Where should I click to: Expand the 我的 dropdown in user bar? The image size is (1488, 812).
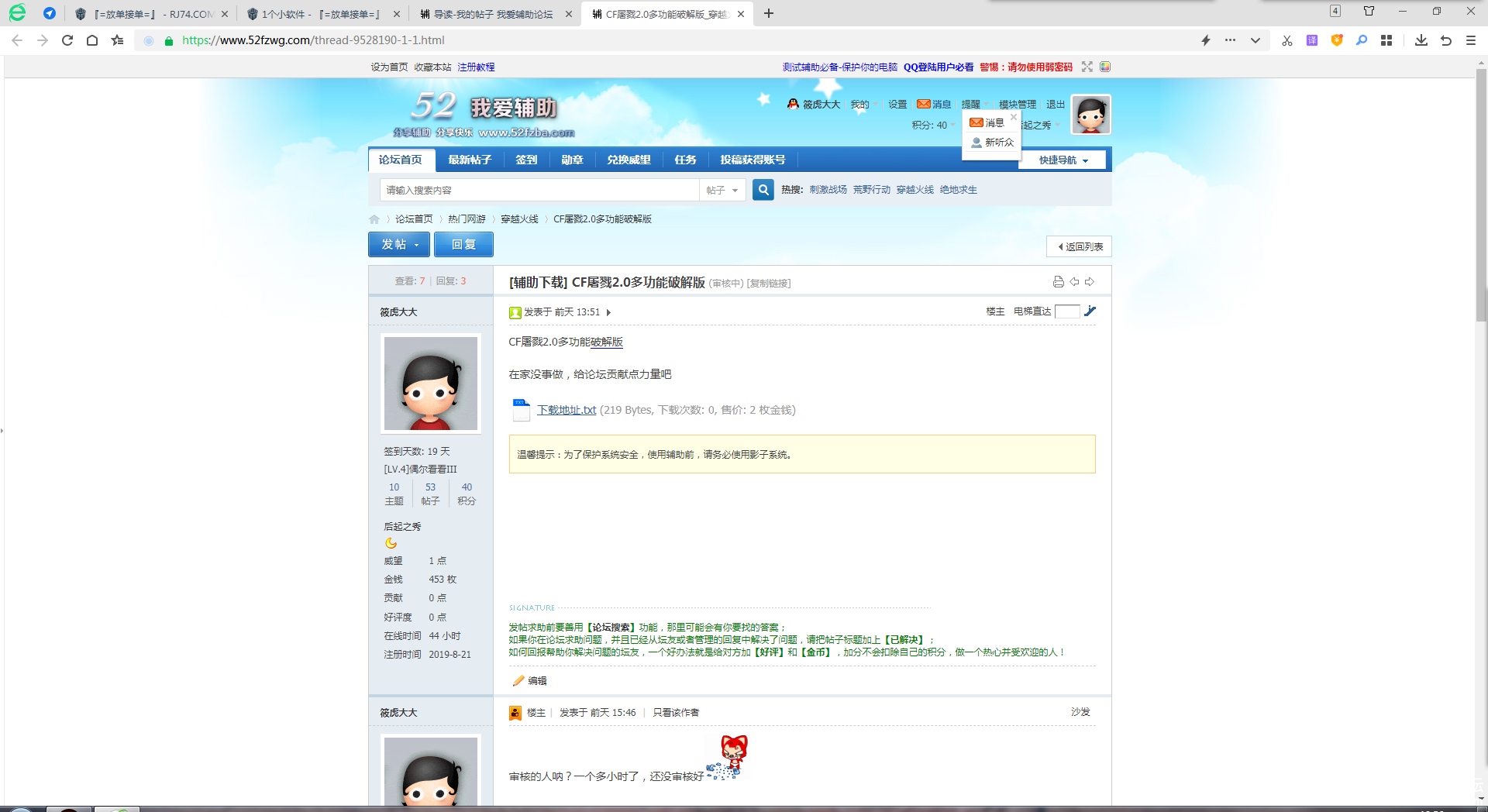pos(863,105)
